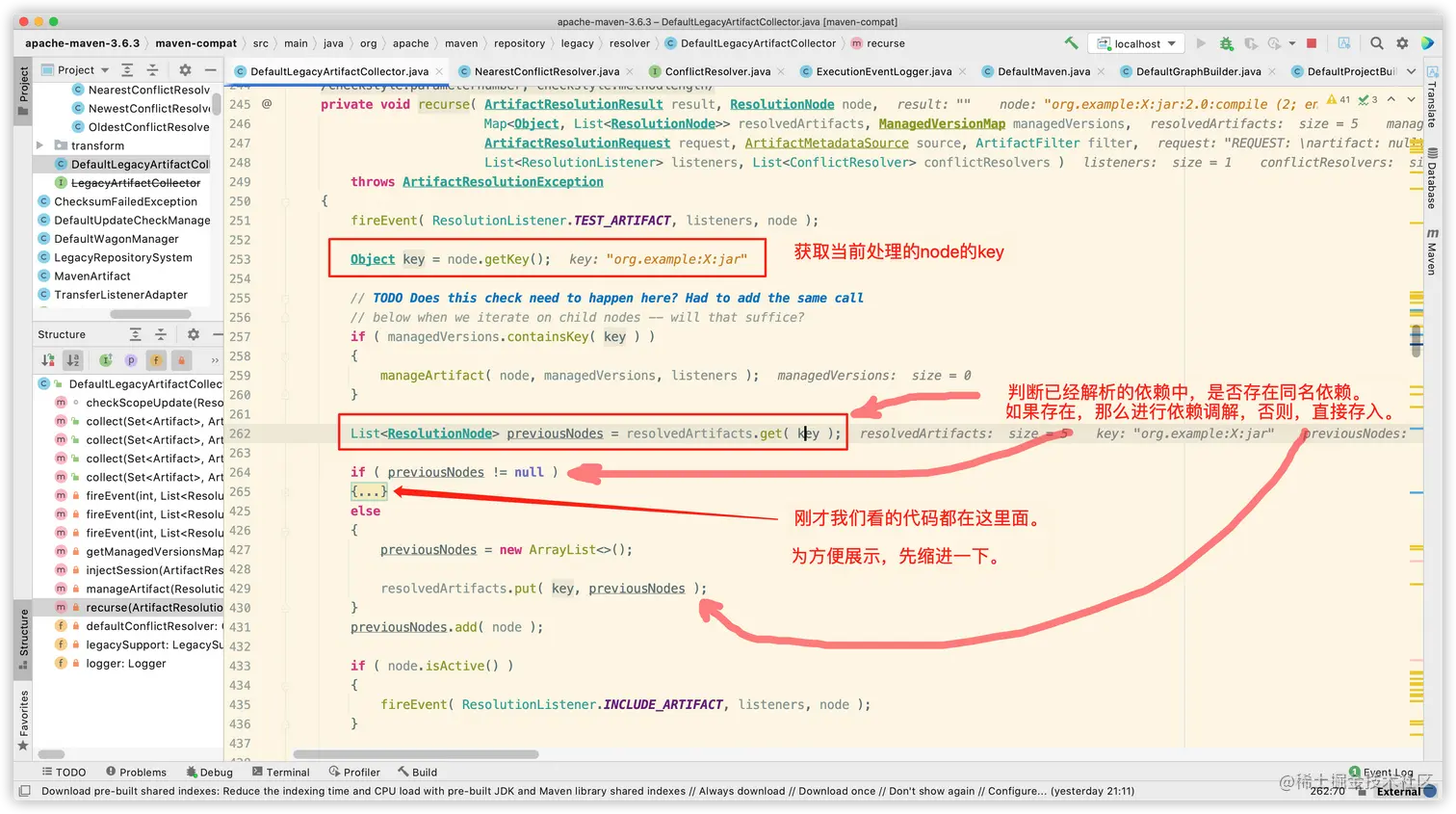Click the Project panel horizontal scrollbar

(150, 314)
